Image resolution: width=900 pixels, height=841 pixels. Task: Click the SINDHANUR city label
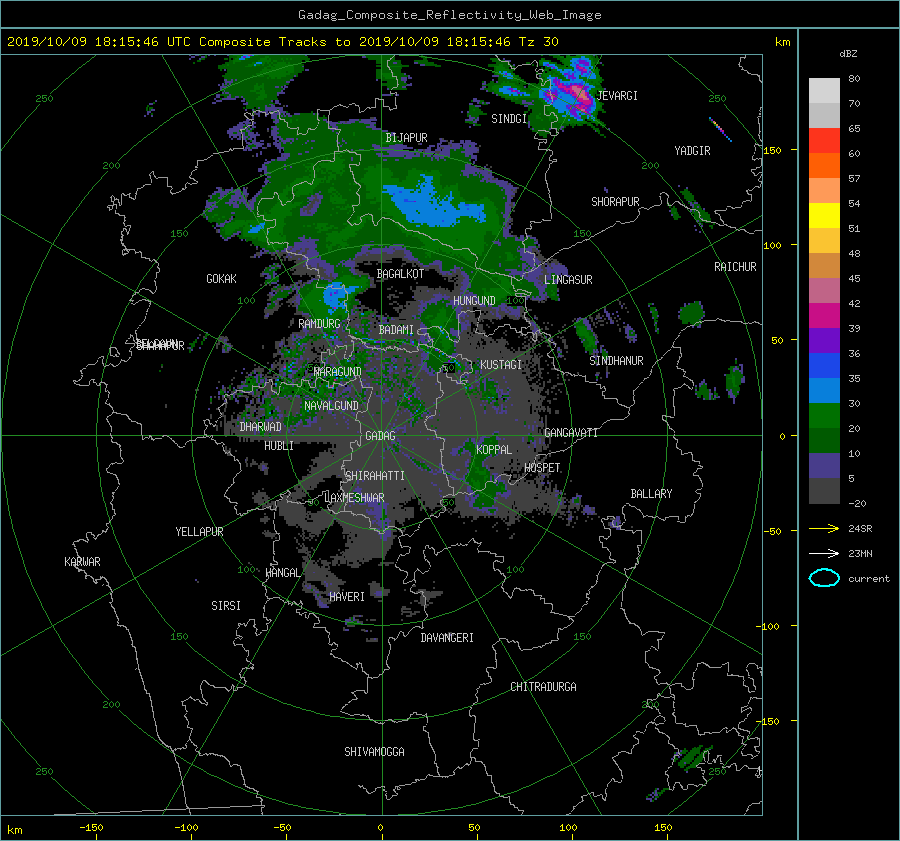pos(616,361)
